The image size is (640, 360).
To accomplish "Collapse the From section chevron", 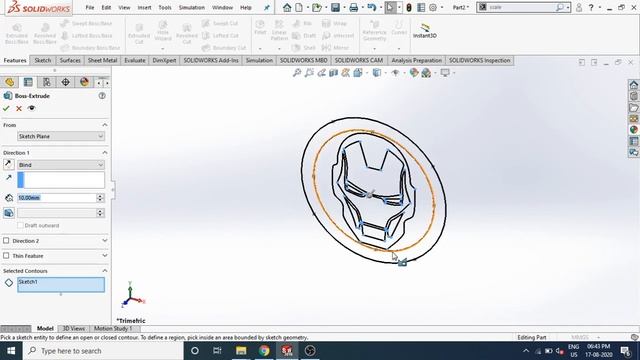I will (x=105, y=125).
